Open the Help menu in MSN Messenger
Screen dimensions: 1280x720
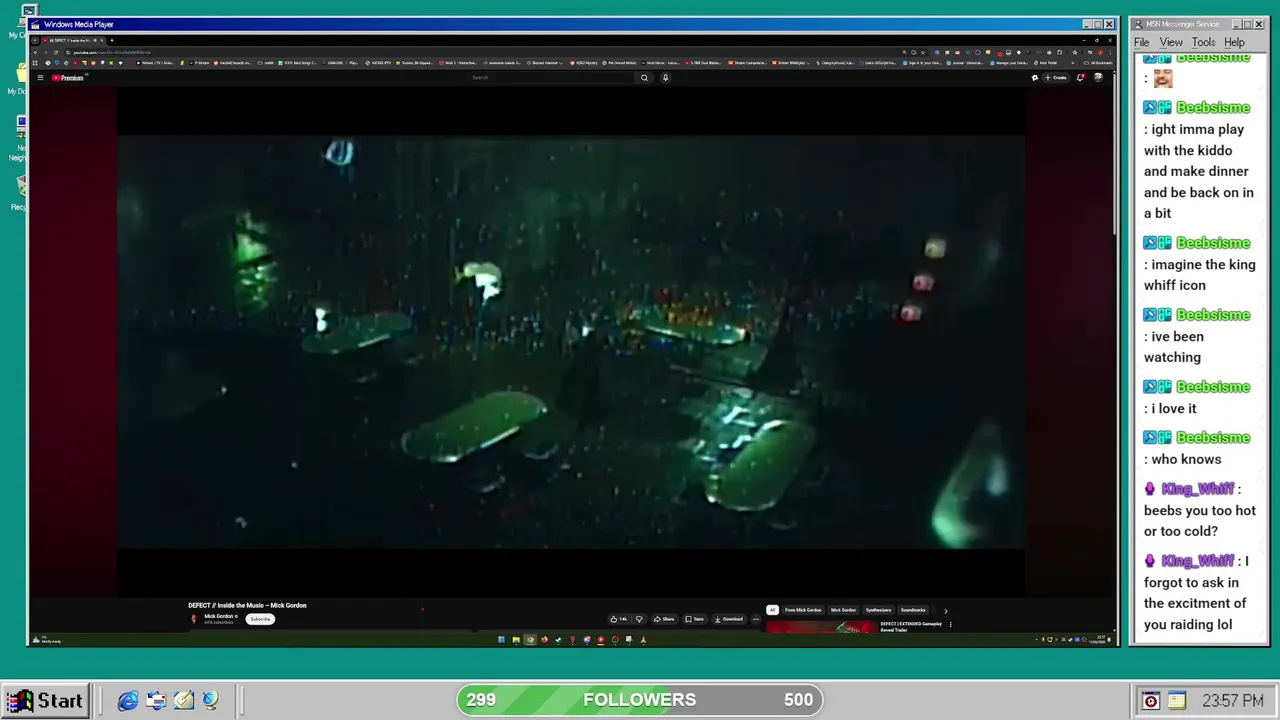pyautogui.click(x=1234, y=42)
